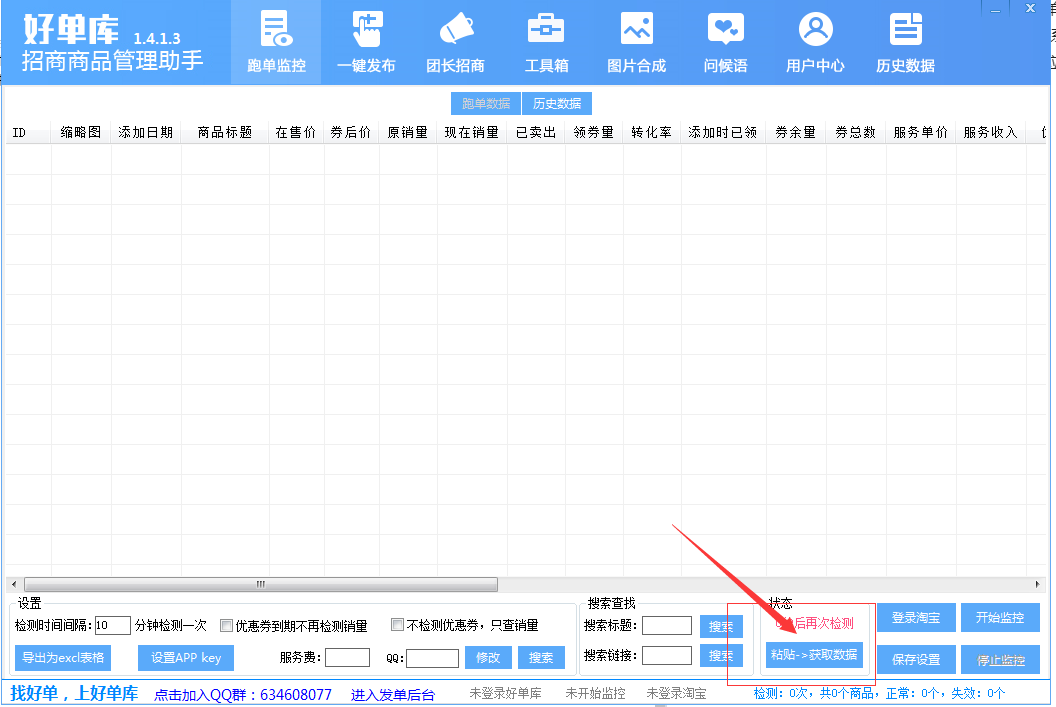Click the 修改 button
Viewport: 1056px width, 707px height.
coord(488,658)
